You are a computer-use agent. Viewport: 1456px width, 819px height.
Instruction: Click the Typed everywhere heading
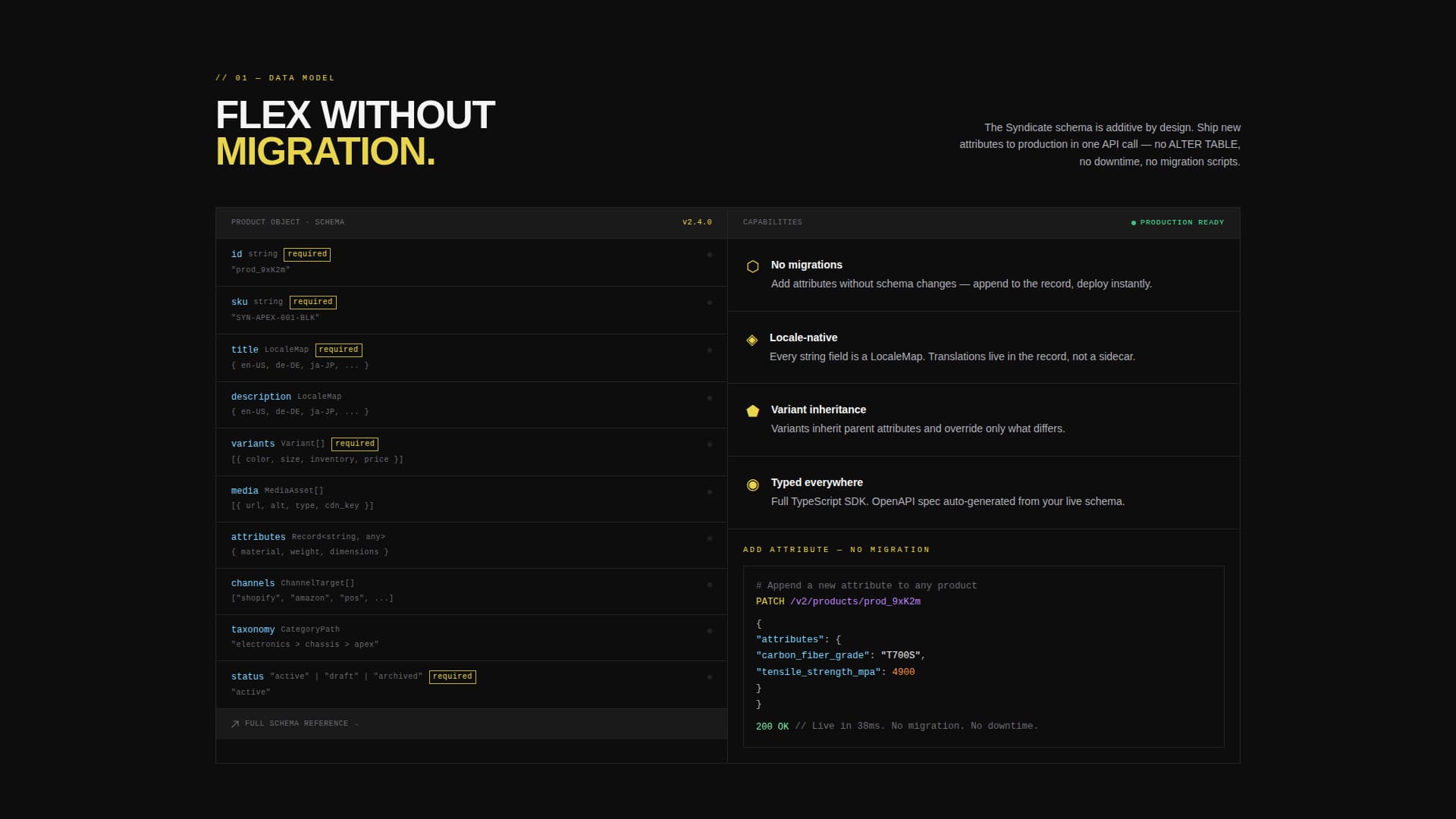tap(817, 482)
